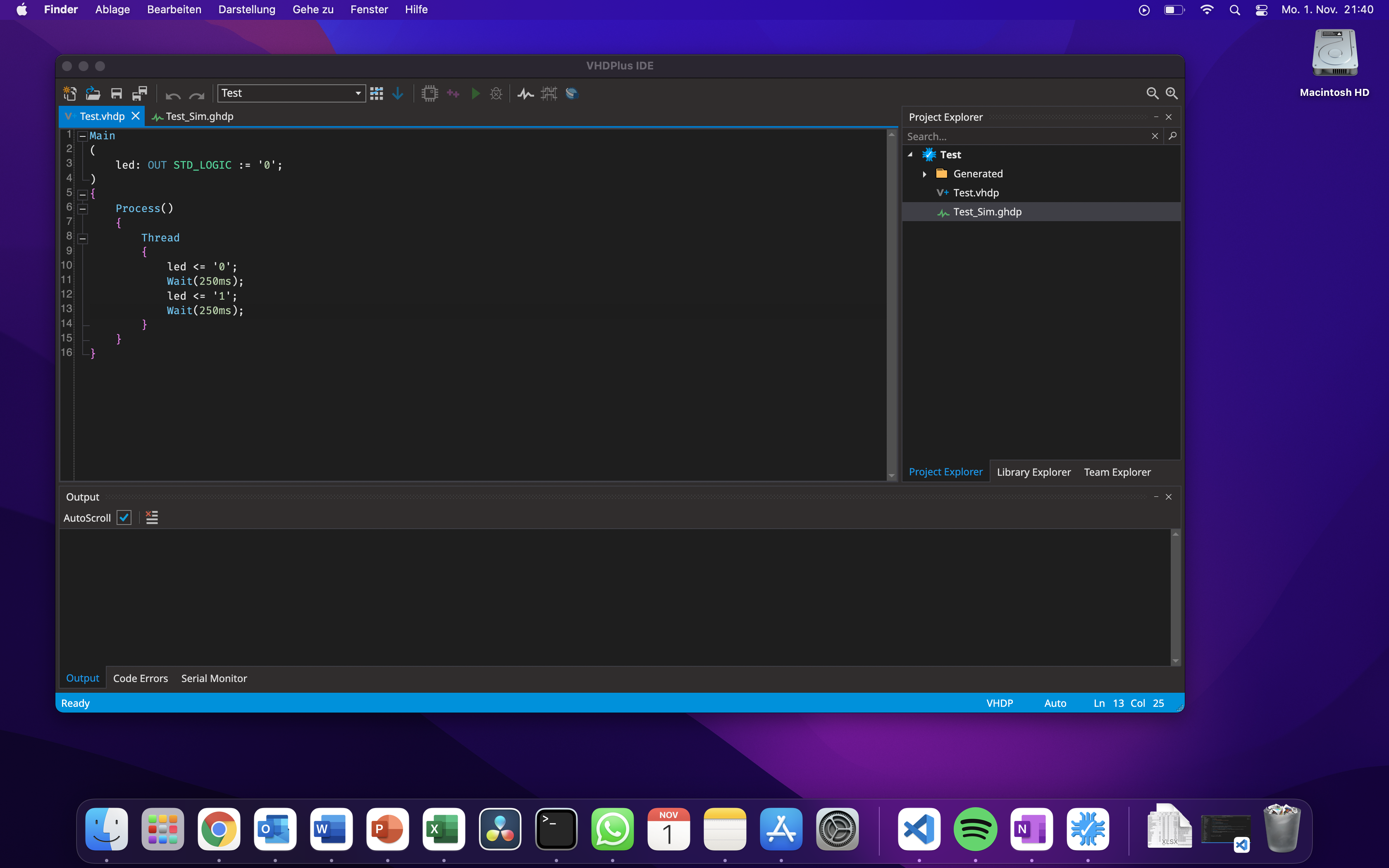1389x868 pixels.
Task: Click the Open File folder icon
Action: point(93,93)
